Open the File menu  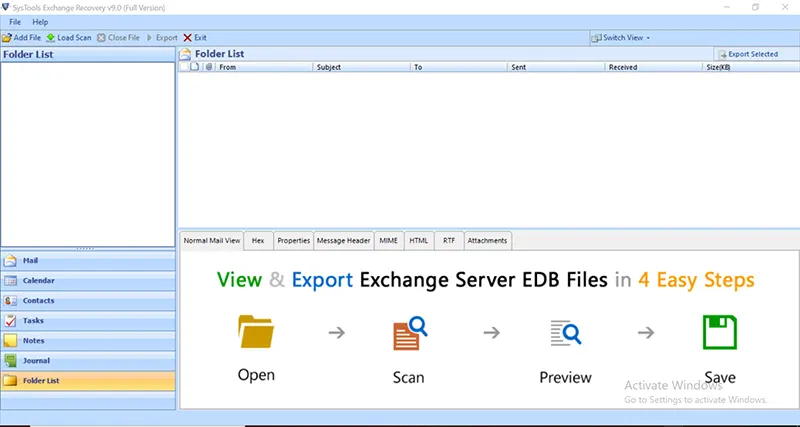pos(15,22)
